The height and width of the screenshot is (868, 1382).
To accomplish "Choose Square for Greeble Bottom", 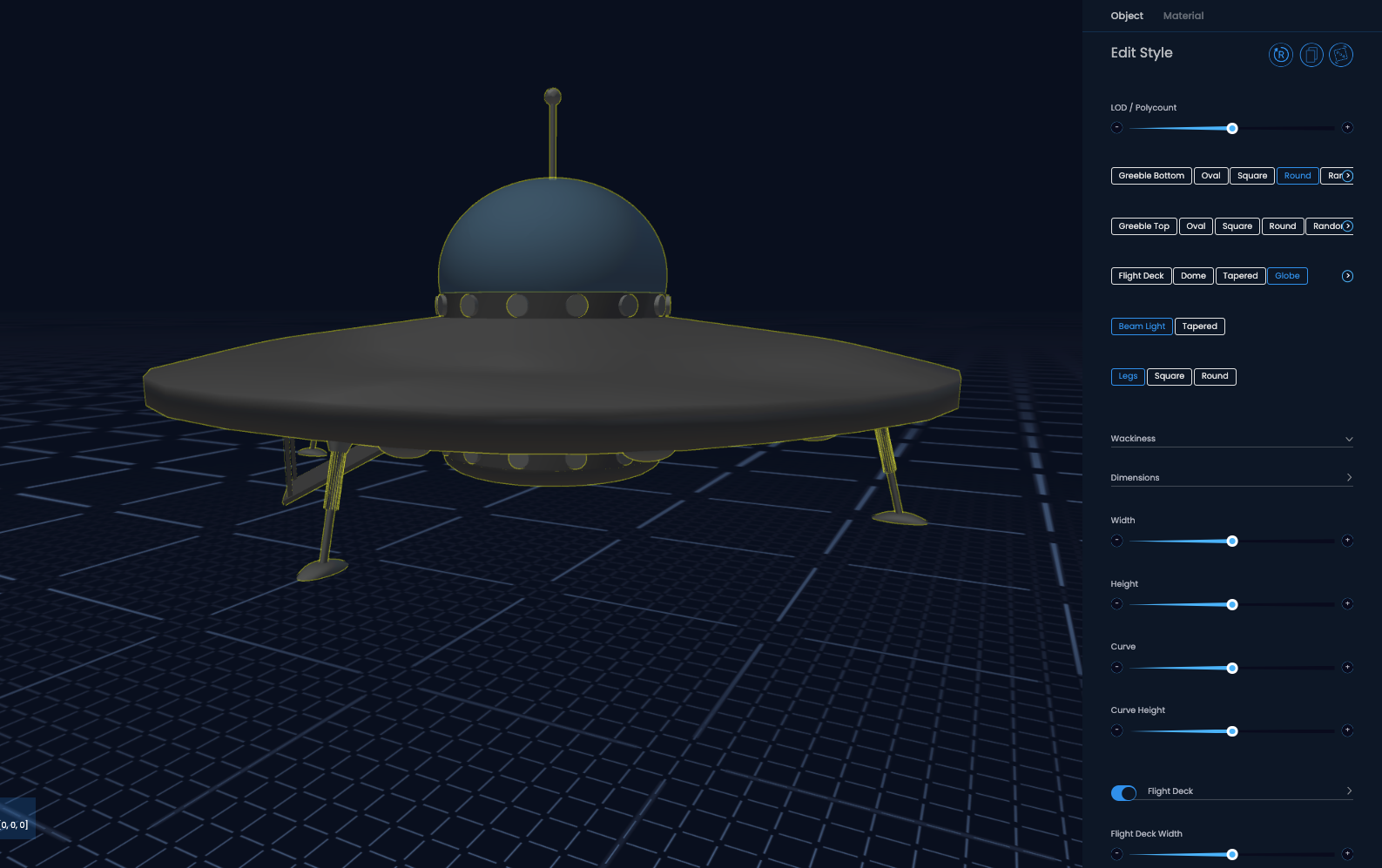I will tap(1252, 176).
